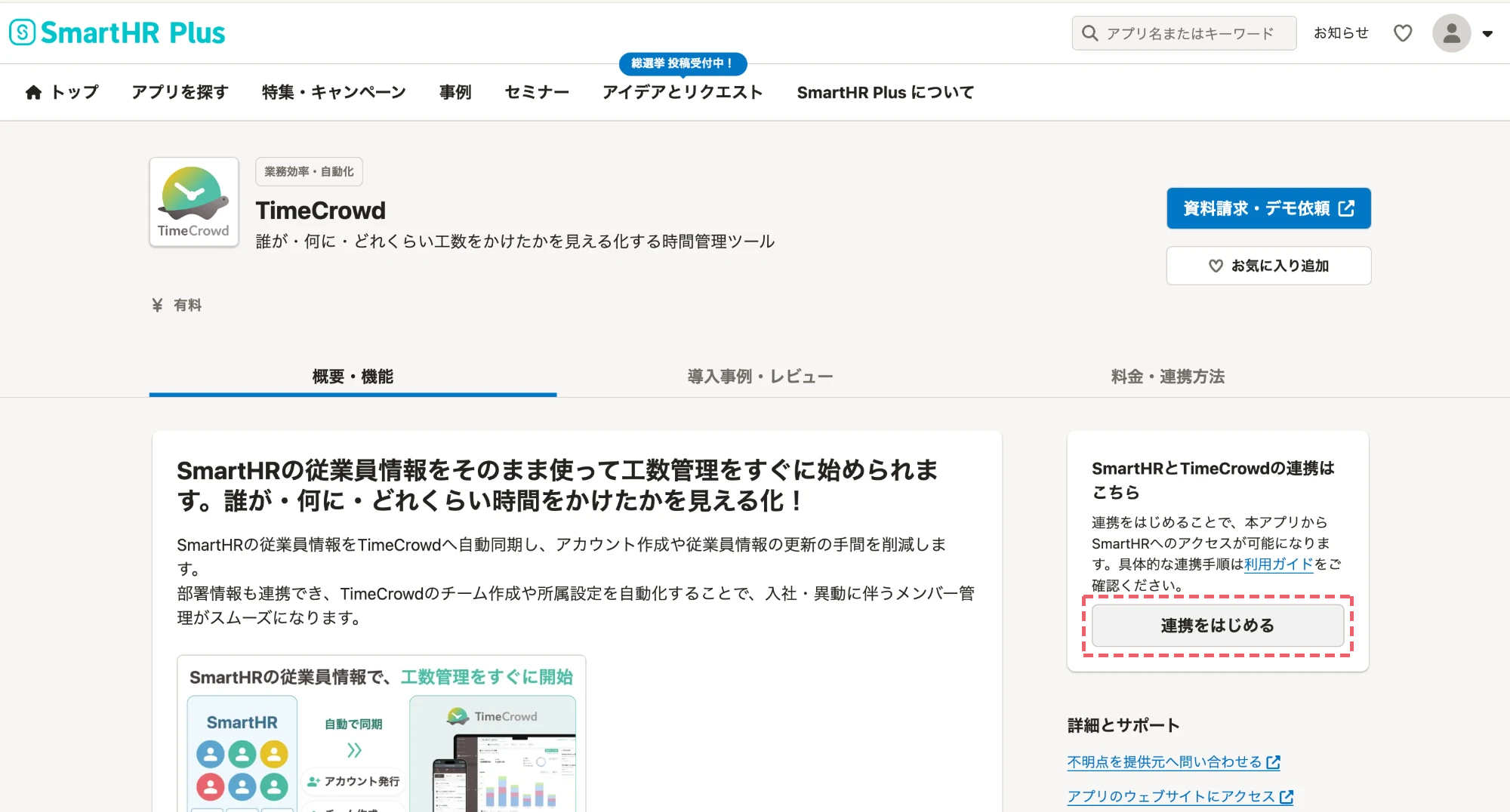Switch to 料金・連携方法 tab
This screenshot has width=1510, height=812.
click(x=1167, y=377)
